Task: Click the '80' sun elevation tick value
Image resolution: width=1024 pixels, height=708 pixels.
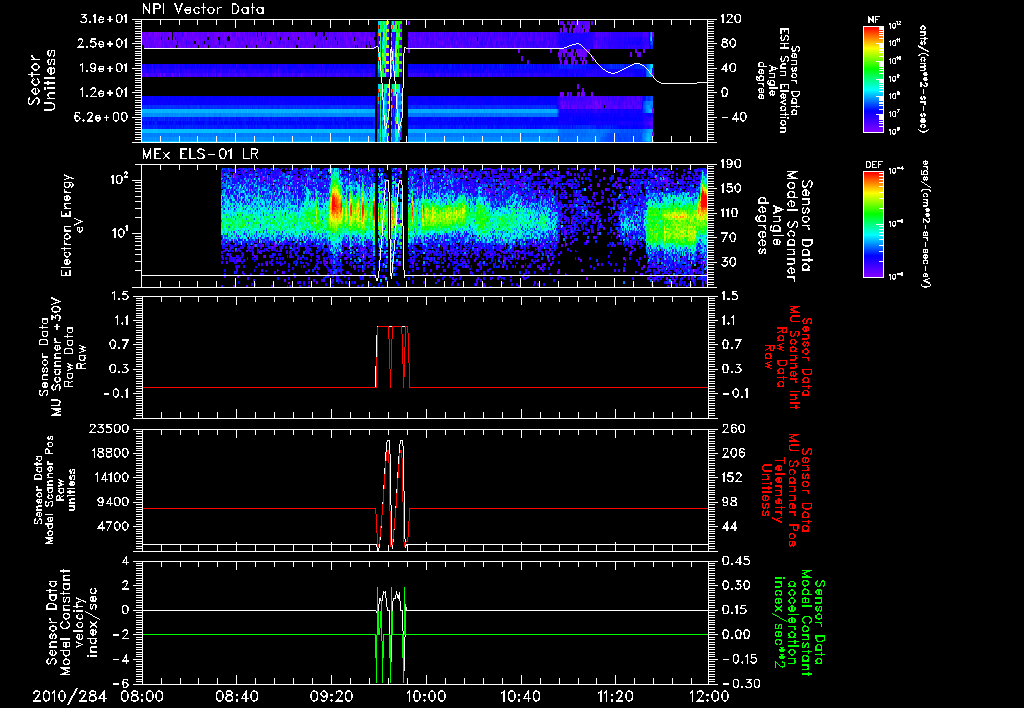Action: coord(727,43)
